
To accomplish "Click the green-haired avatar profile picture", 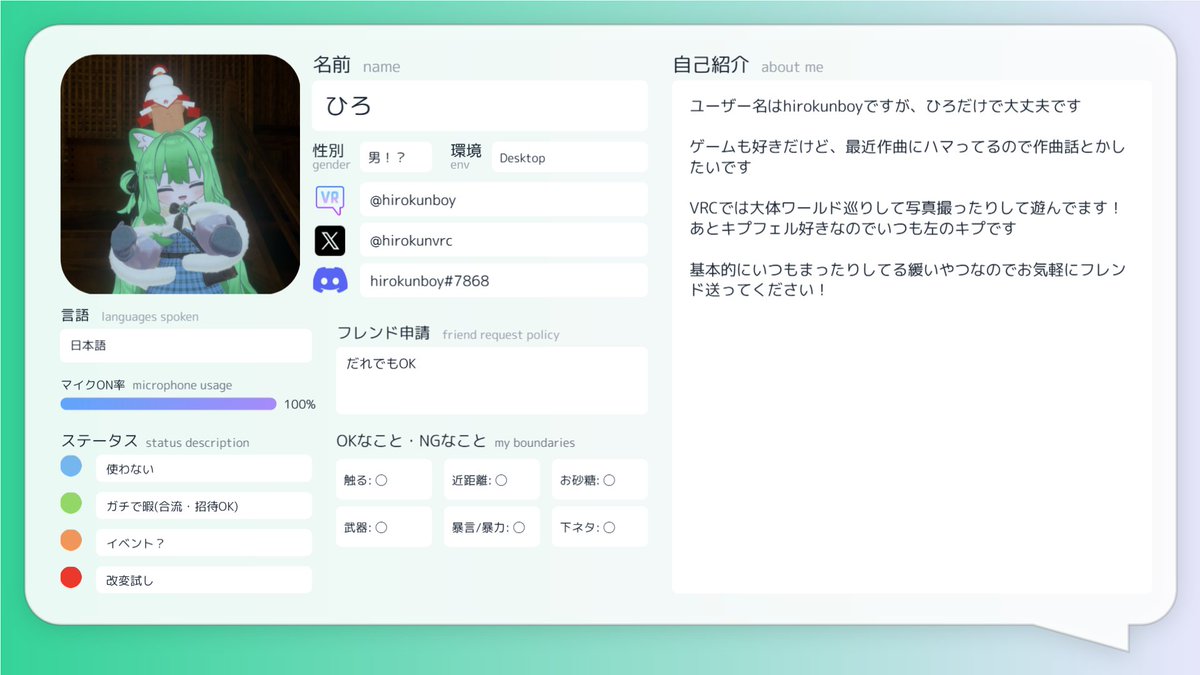I will [x=180, y=174].
